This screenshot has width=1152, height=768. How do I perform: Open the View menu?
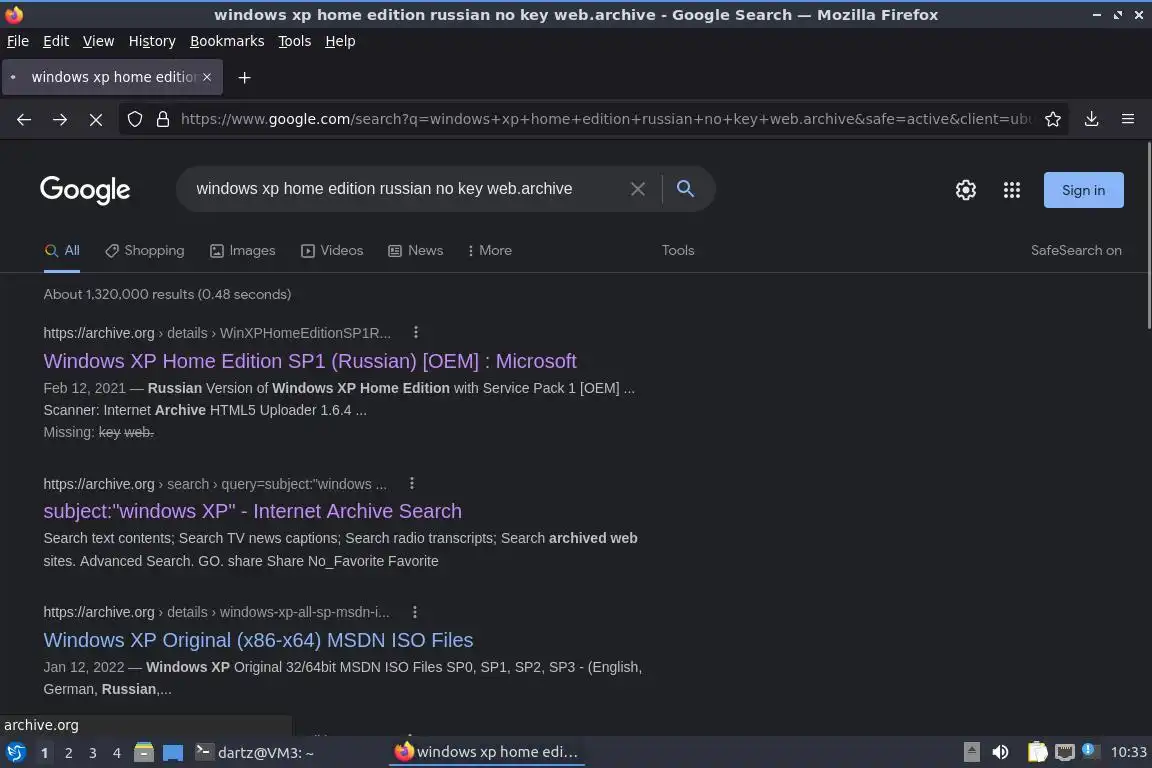coord(98,41)
